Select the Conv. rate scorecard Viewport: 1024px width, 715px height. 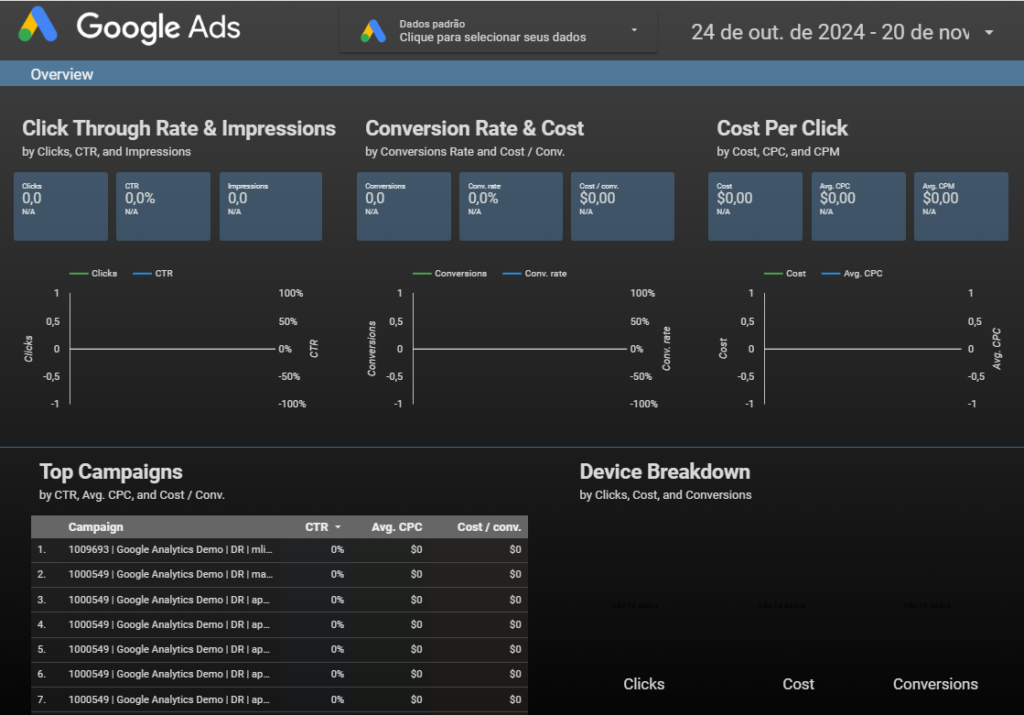point(511,206)
